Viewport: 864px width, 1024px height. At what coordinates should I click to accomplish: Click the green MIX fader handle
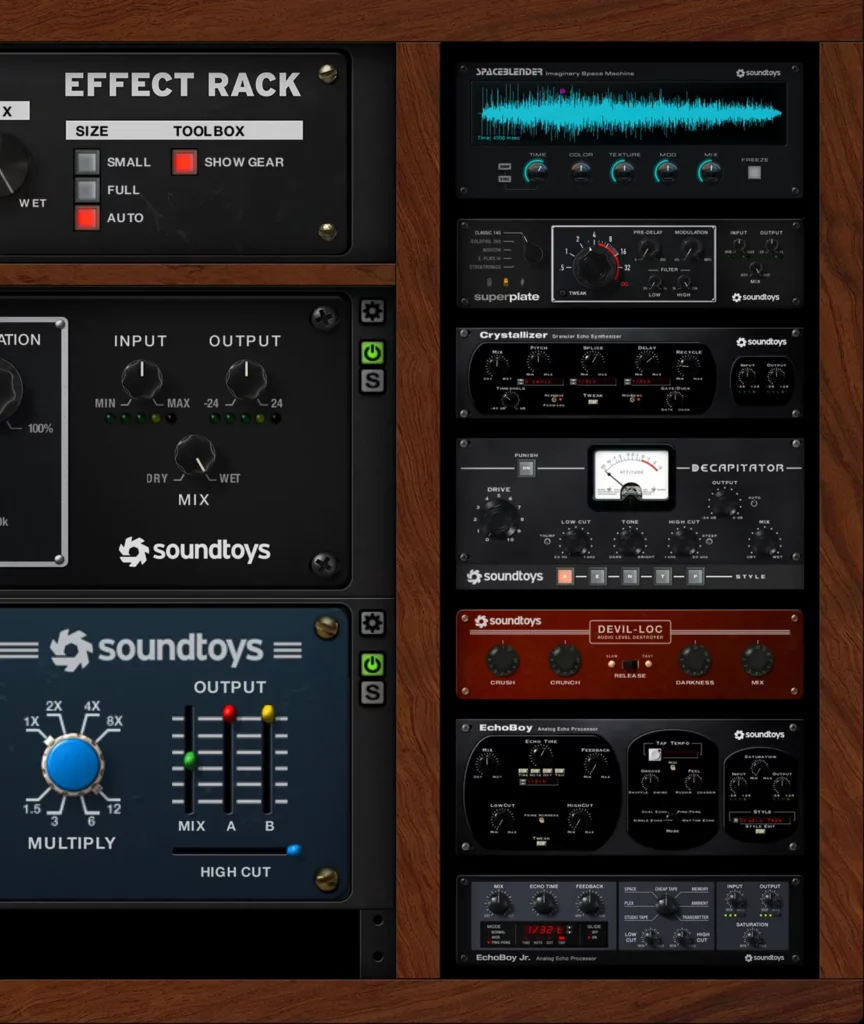click(x=190, y=760)
